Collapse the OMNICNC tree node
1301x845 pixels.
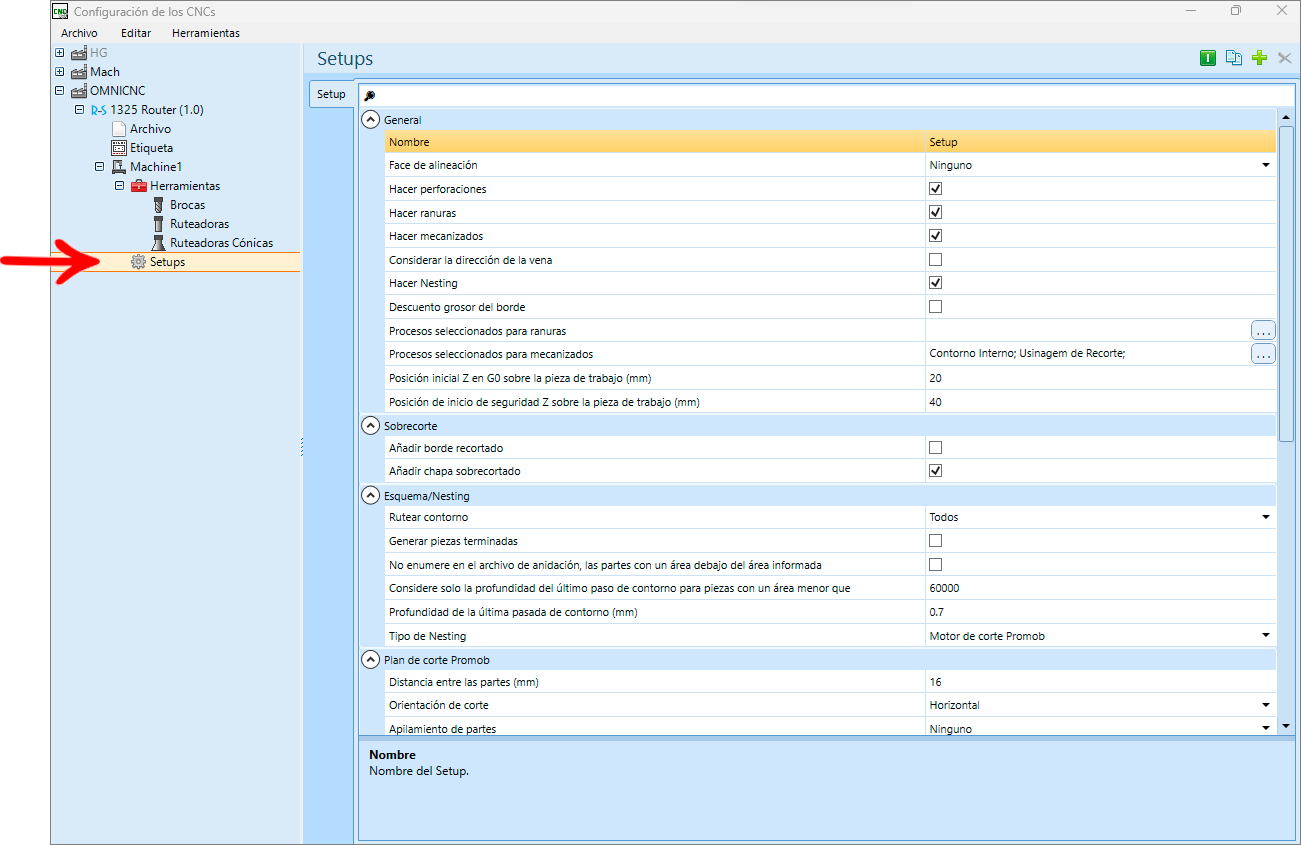(60, 91)
